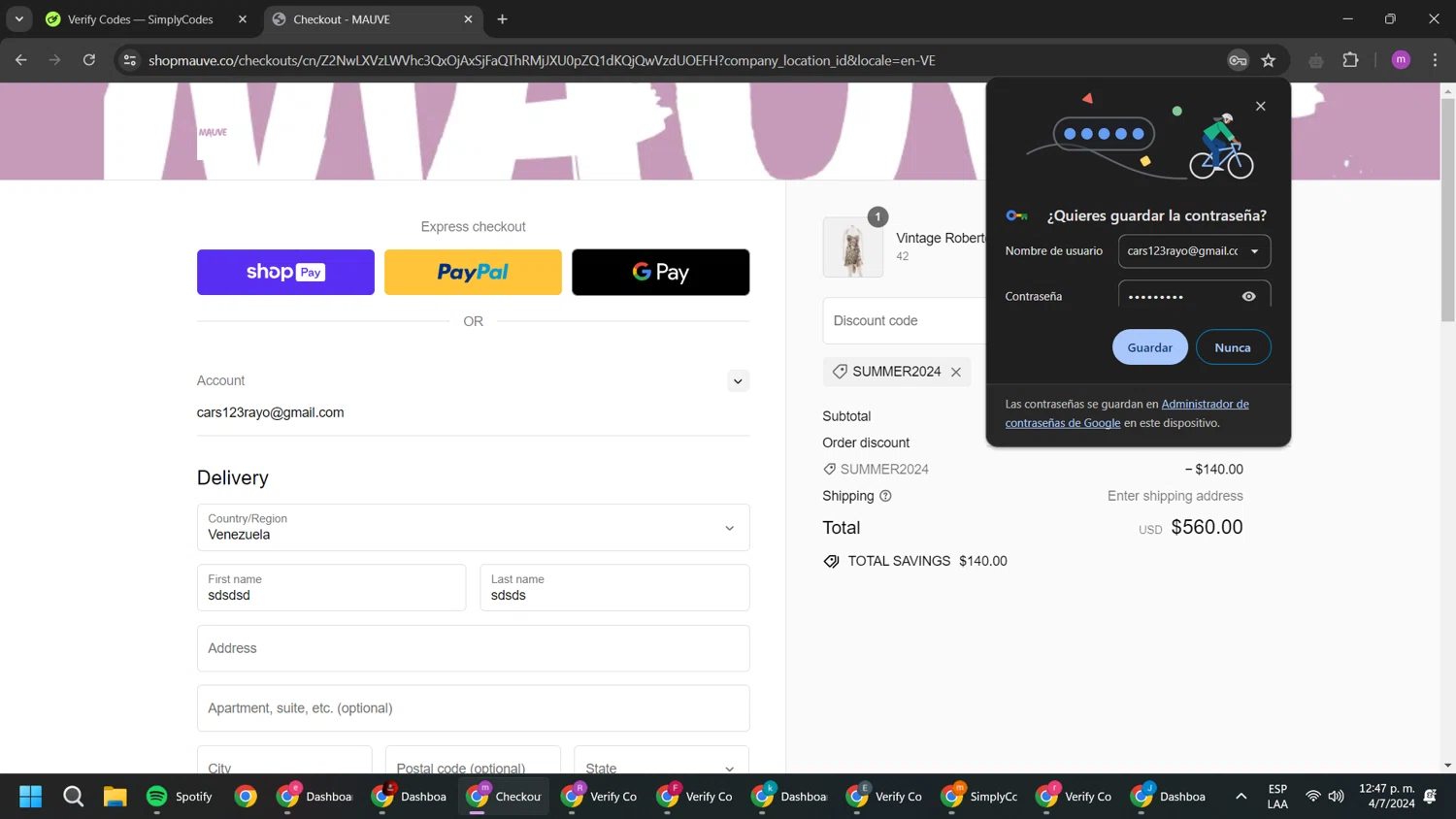Reload the checkout page

tap(89, 60)
